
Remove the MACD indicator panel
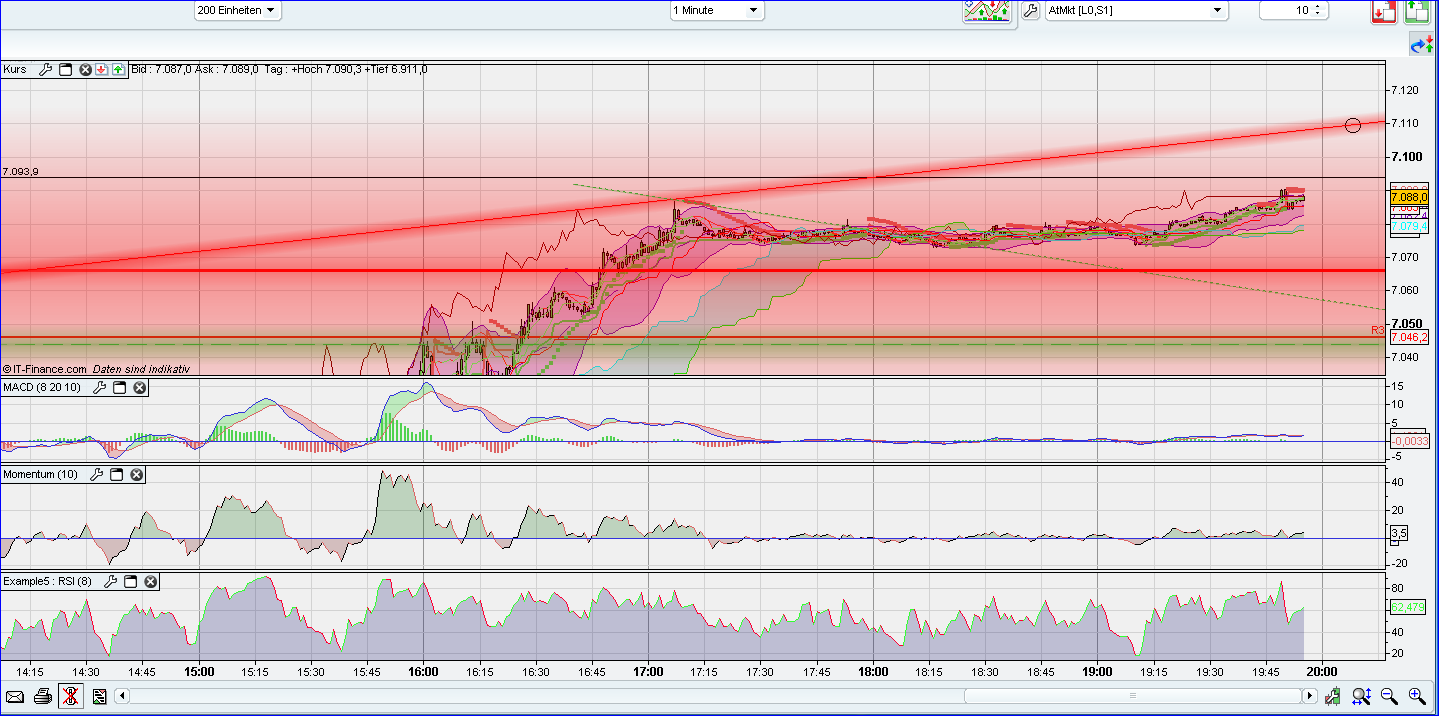(x=139, y=388)
